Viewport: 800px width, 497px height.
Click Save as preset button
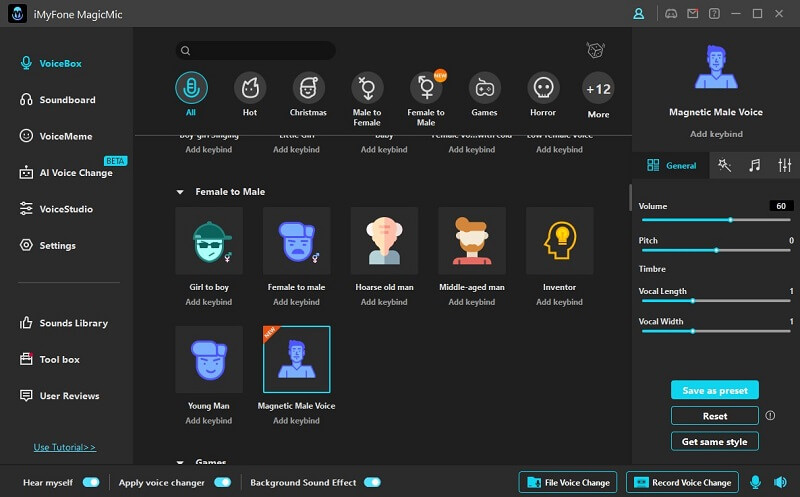pos(715,390)
